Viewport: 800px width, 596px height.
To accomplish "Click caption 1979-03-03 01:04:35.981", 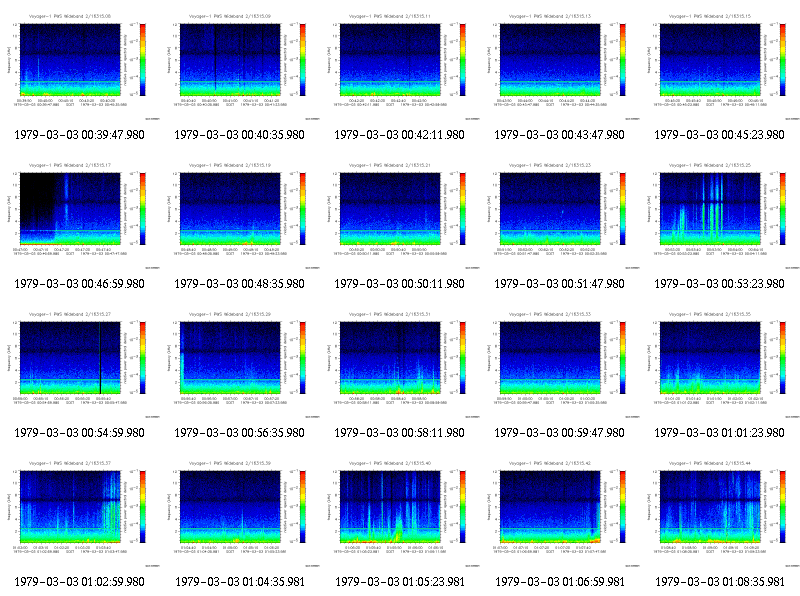I will 240,582.
